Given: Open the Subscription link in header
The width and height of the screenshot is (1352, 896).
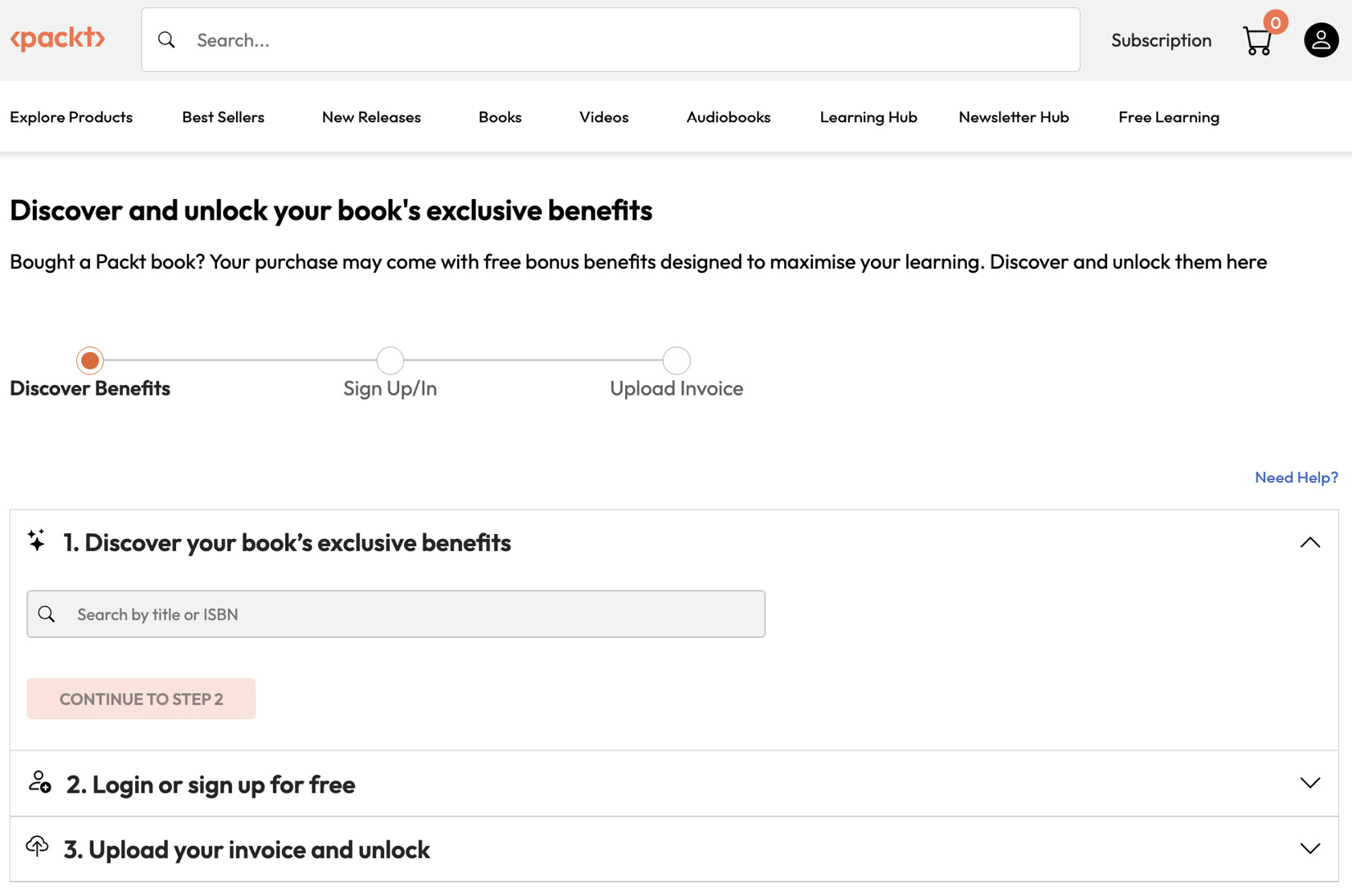Looking at the screenshot, I should tap(1160, 40).
